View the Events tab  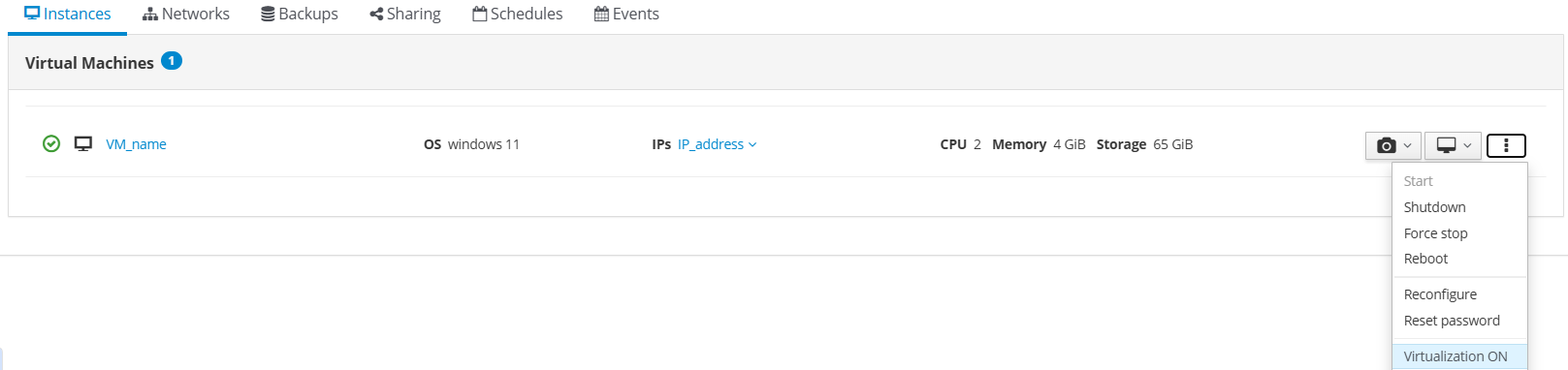626,14
